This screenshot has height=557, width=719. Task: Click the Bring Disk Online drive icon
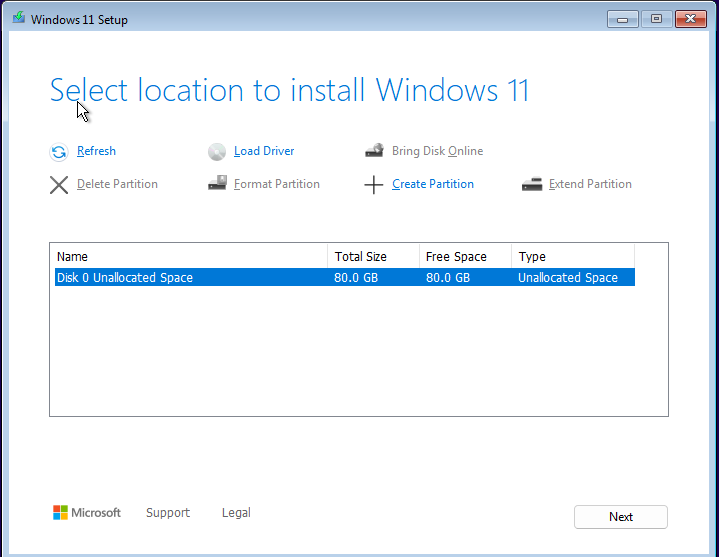[375, 150]
